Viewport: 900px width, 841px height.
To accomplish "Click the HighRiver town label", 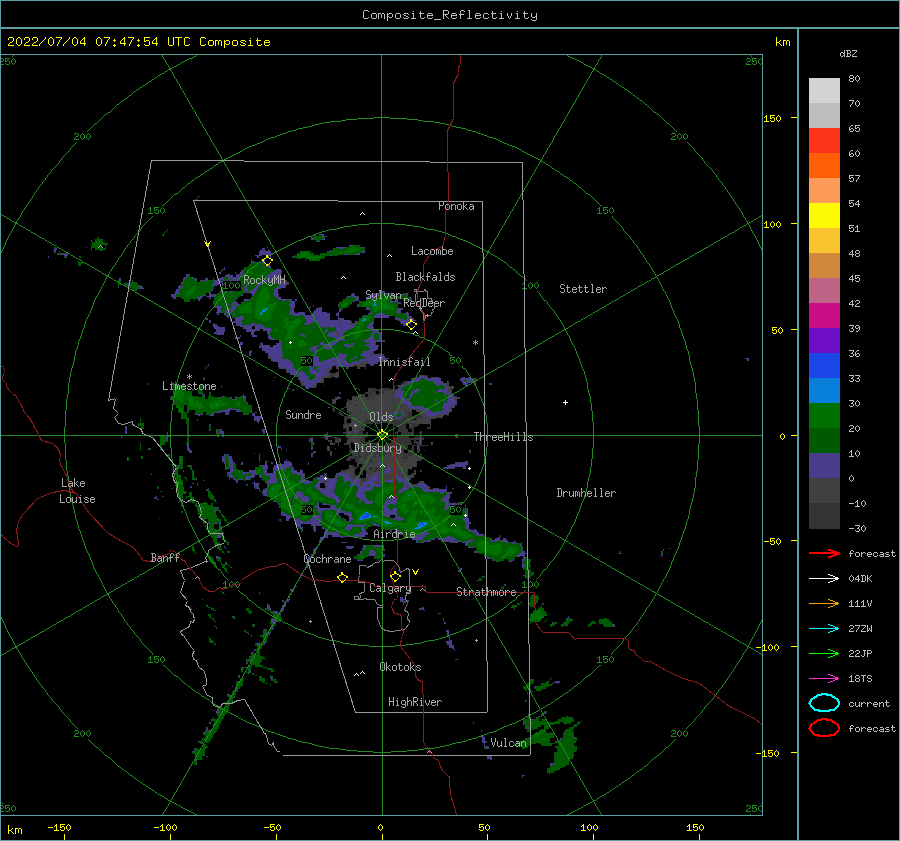I will tap(415, 702).
